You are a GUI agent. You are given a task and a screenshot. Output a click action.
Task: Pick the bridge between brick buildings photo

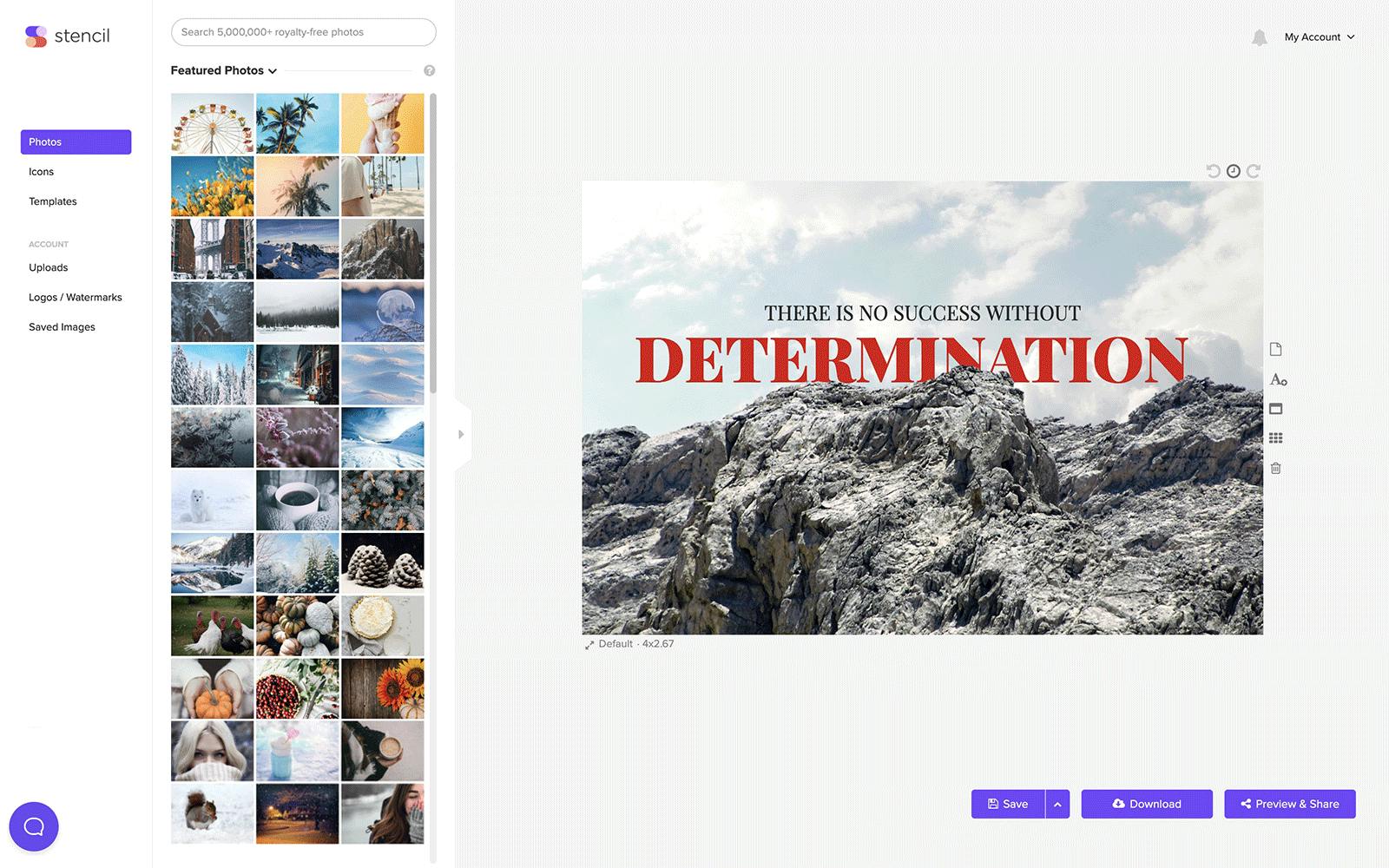click(x=213, y=249)
